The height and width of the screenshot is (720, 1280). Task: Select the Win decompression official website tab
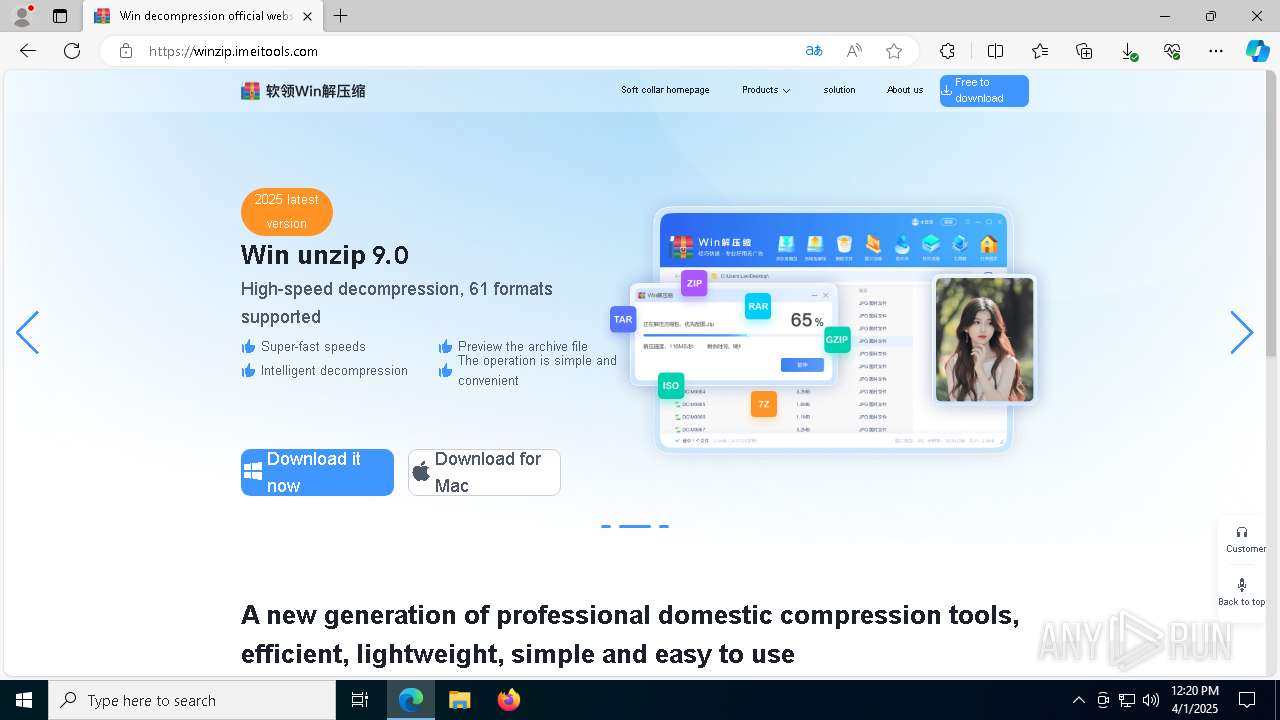click(x=203, y=16)
